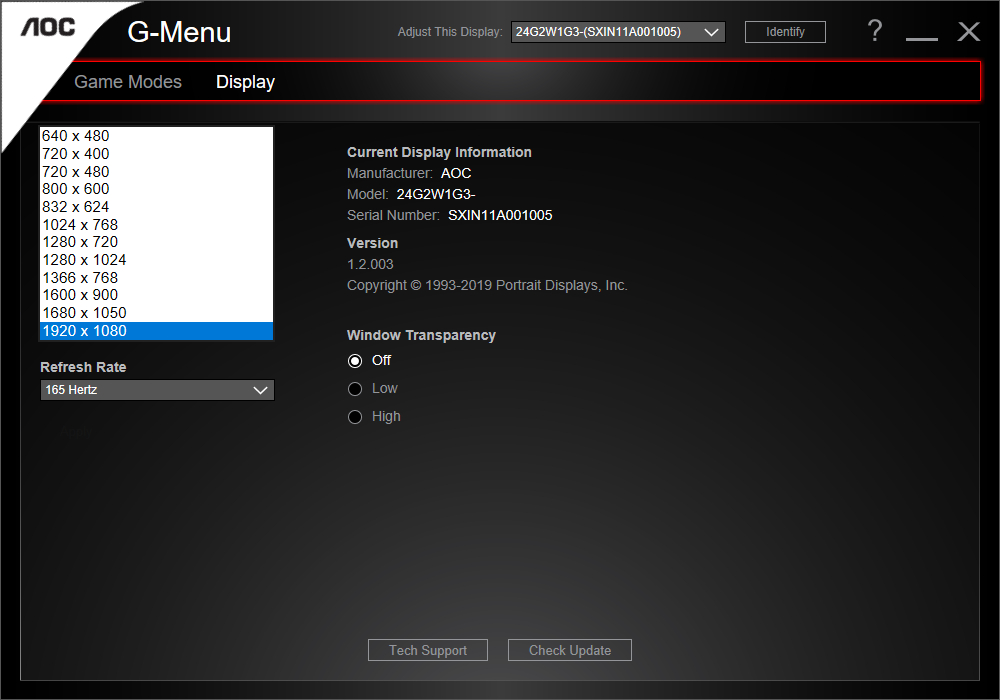Minimize the G-Menu window
The height and width of the screenshot is (700, 1000).
(922, 37)
